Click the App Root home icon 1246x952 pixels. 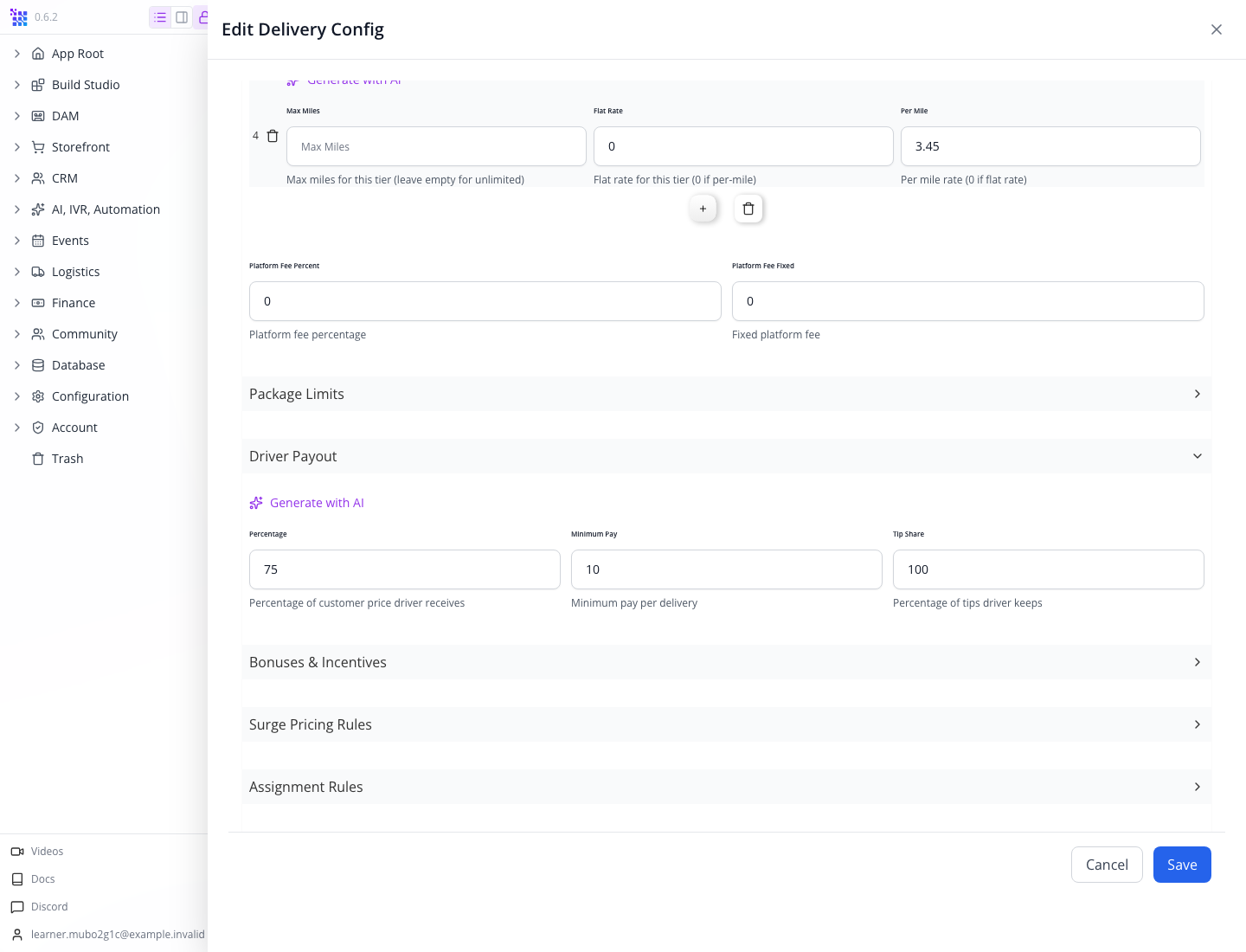coord(38,54)
